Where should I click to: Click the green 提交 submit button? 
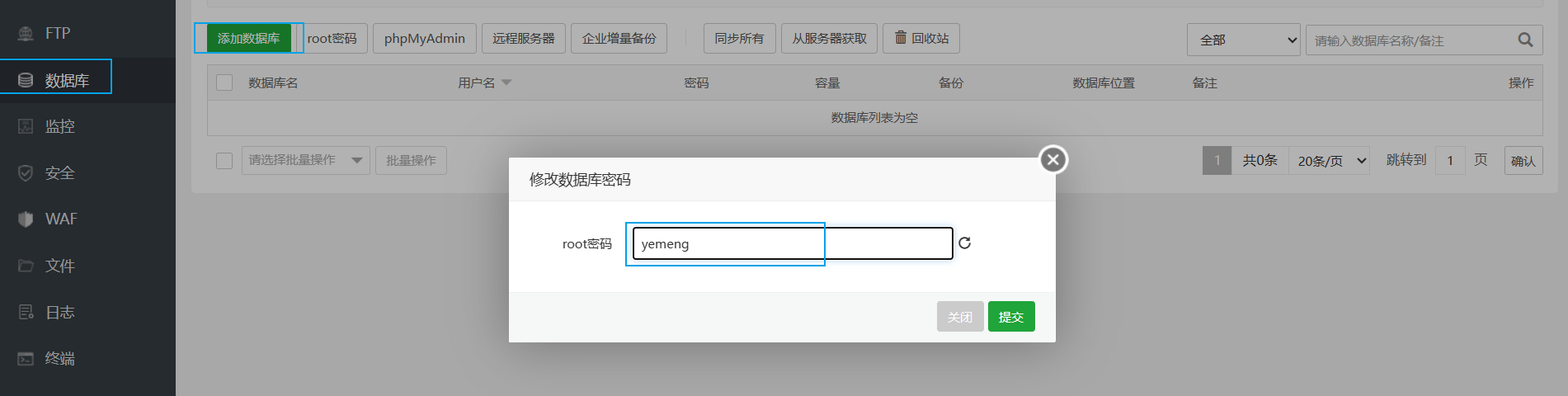[1010, 317]
